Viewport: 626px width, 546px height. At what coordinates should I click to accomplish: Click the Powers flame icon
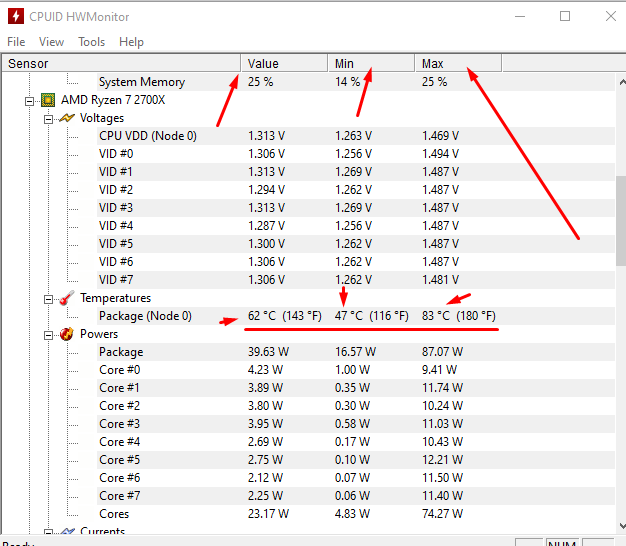pyautogui.click(x=67, y=334)
